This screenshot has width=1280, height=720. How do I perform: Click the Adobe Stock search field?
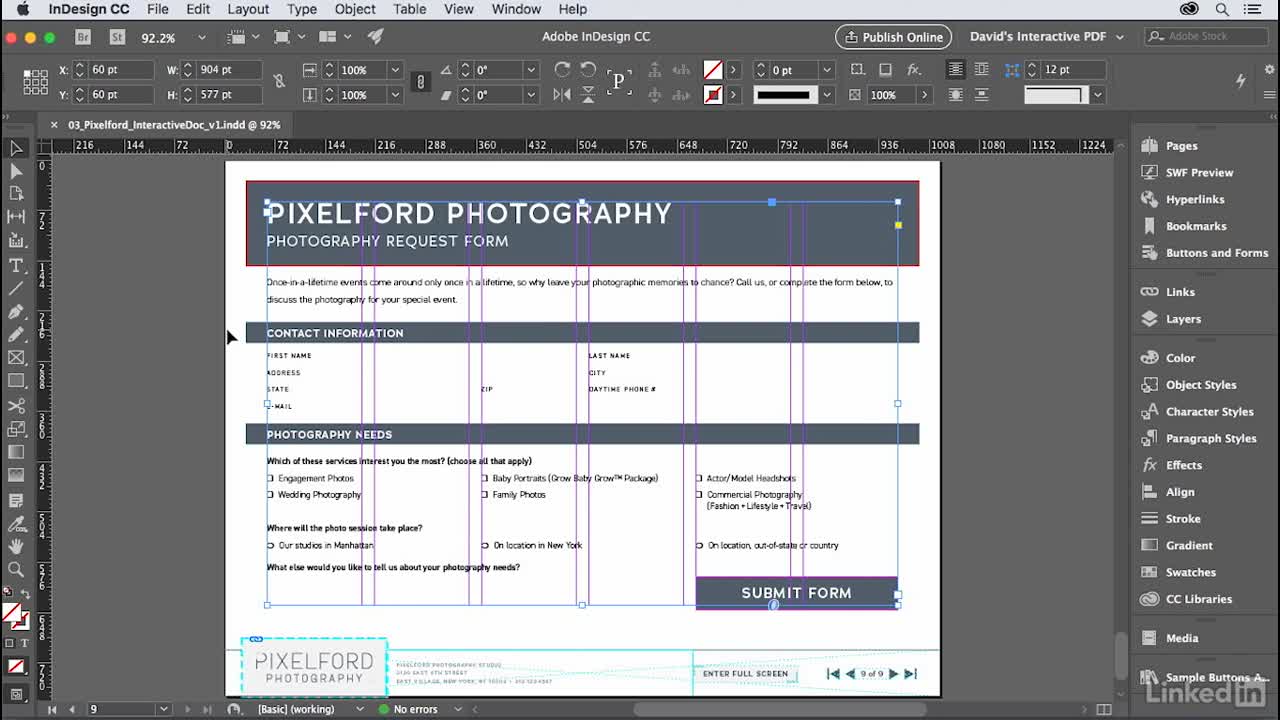(1208, 37)
